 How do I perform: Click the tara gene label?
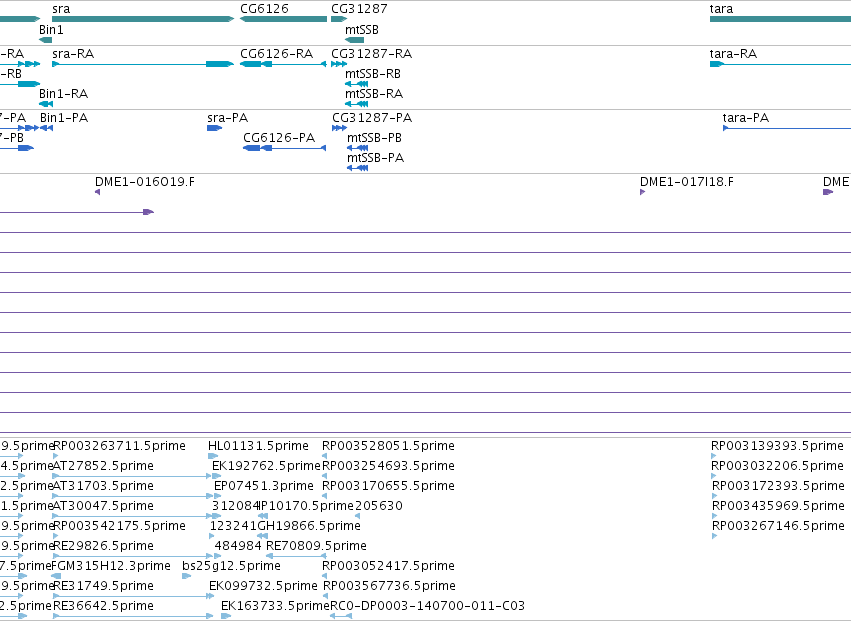click(721, 9)
